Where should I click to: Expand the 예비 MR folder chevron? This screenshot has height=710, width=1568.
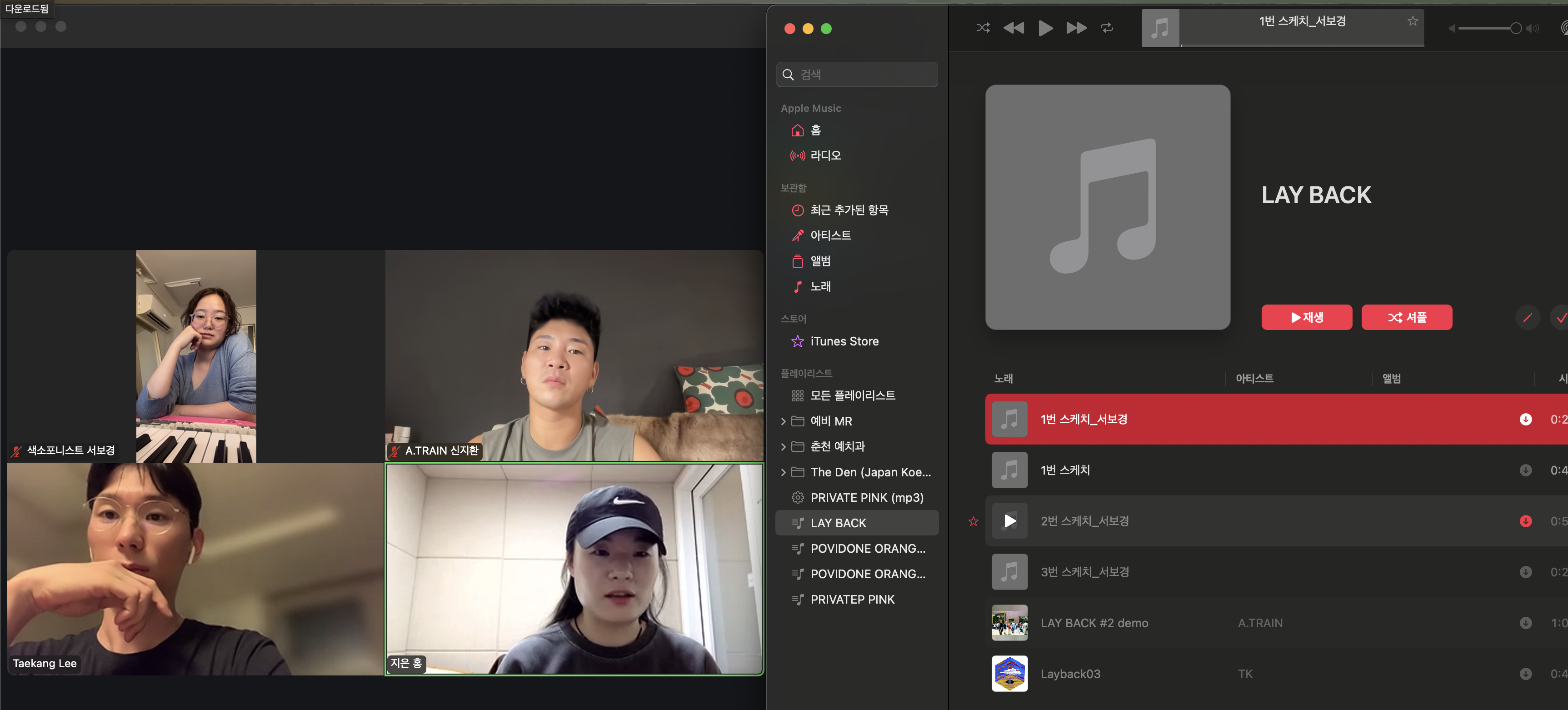coord(783,421)
